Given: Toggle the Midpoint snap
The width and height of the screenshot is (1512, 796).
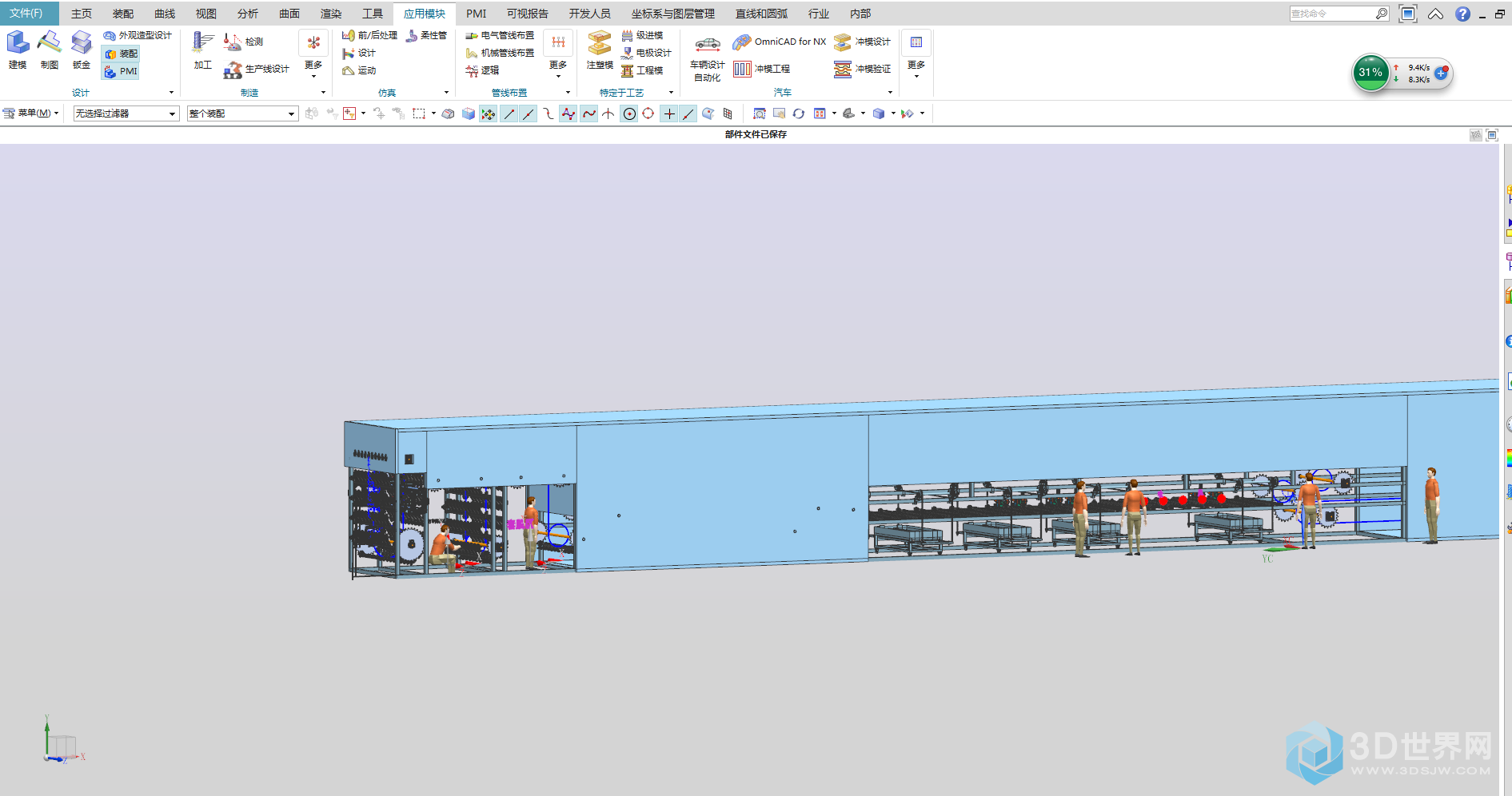Looking at the screenshot, I should [529, 113].
